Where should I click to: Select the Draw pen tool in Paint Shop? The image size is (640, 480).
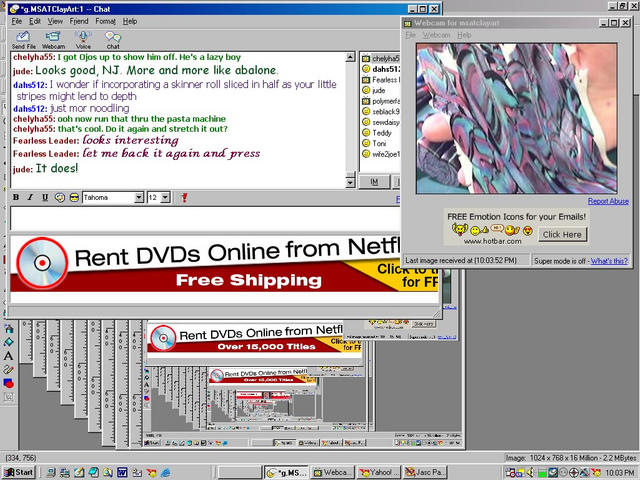[9, 370]
